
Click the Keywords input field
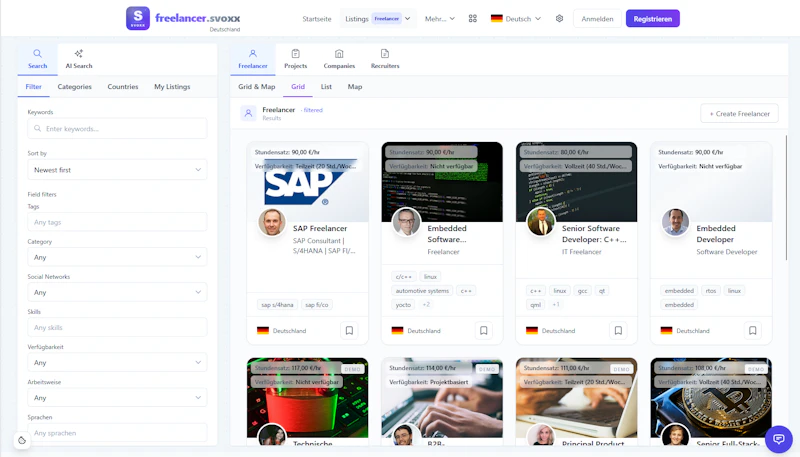[x=117, y=129]
